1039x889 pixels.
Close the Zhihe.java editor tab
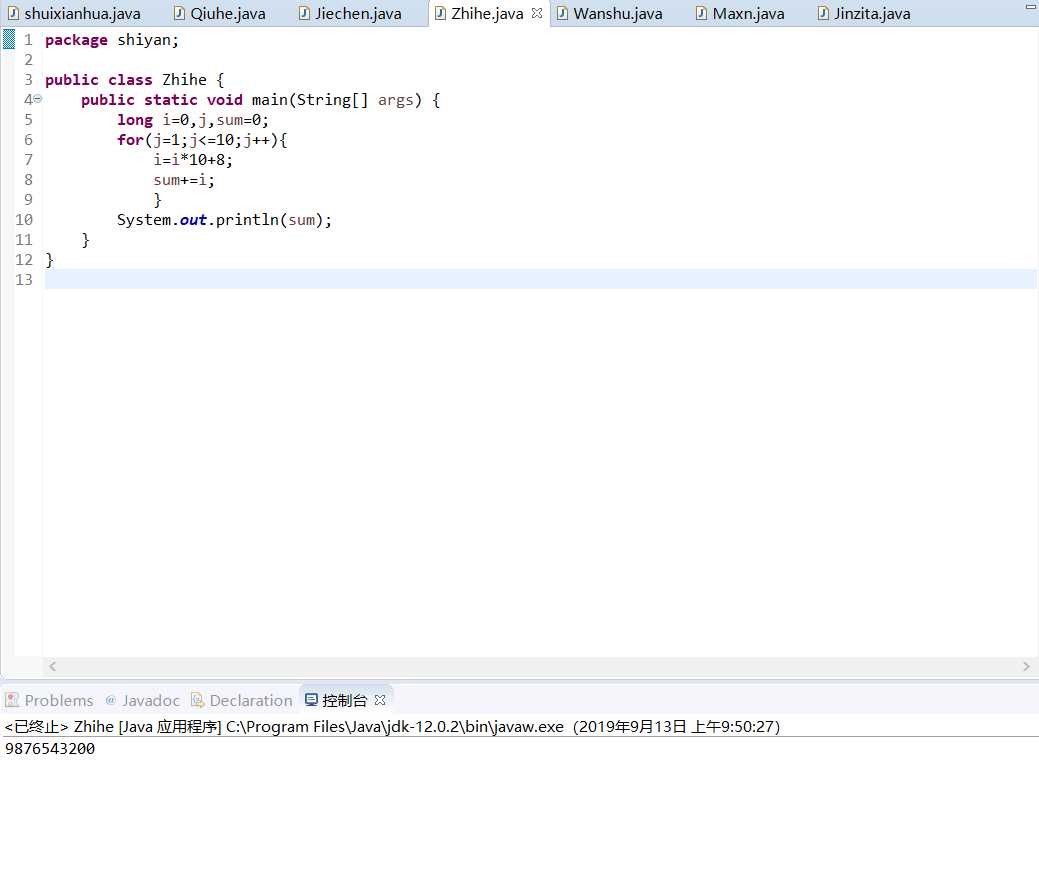tap(537, 13)
